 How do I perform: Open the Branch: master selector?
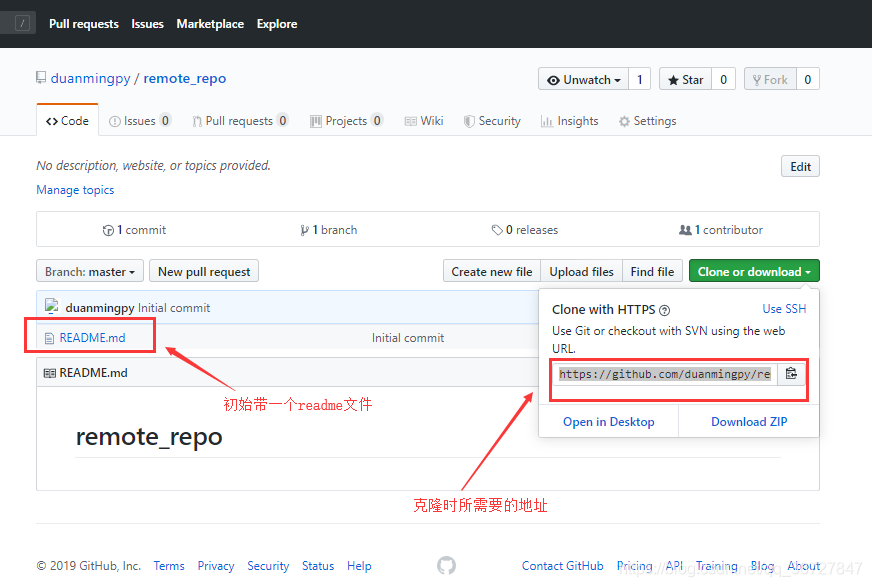[x=90, y=271]
